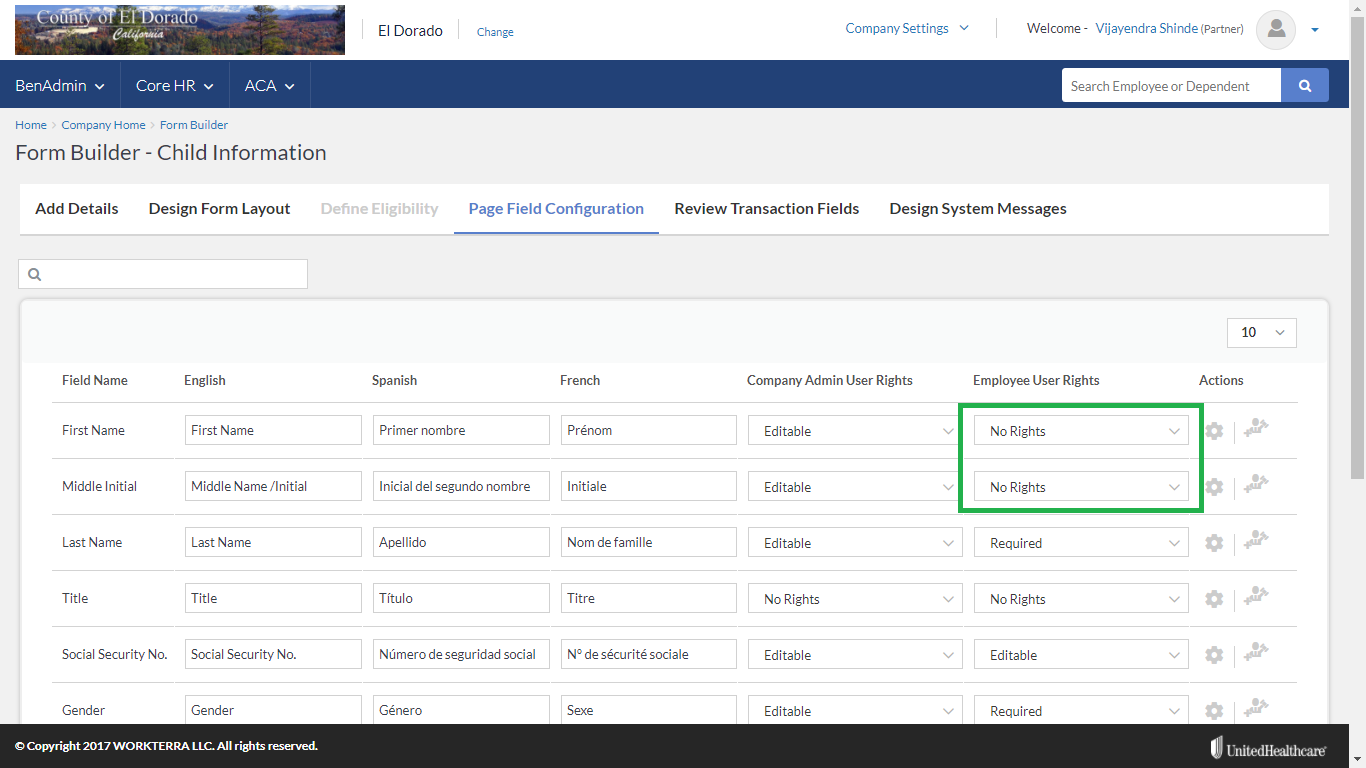Switch to the Design Form Layout tab
Screen dimensions: 1366x768
click(219, 208)
